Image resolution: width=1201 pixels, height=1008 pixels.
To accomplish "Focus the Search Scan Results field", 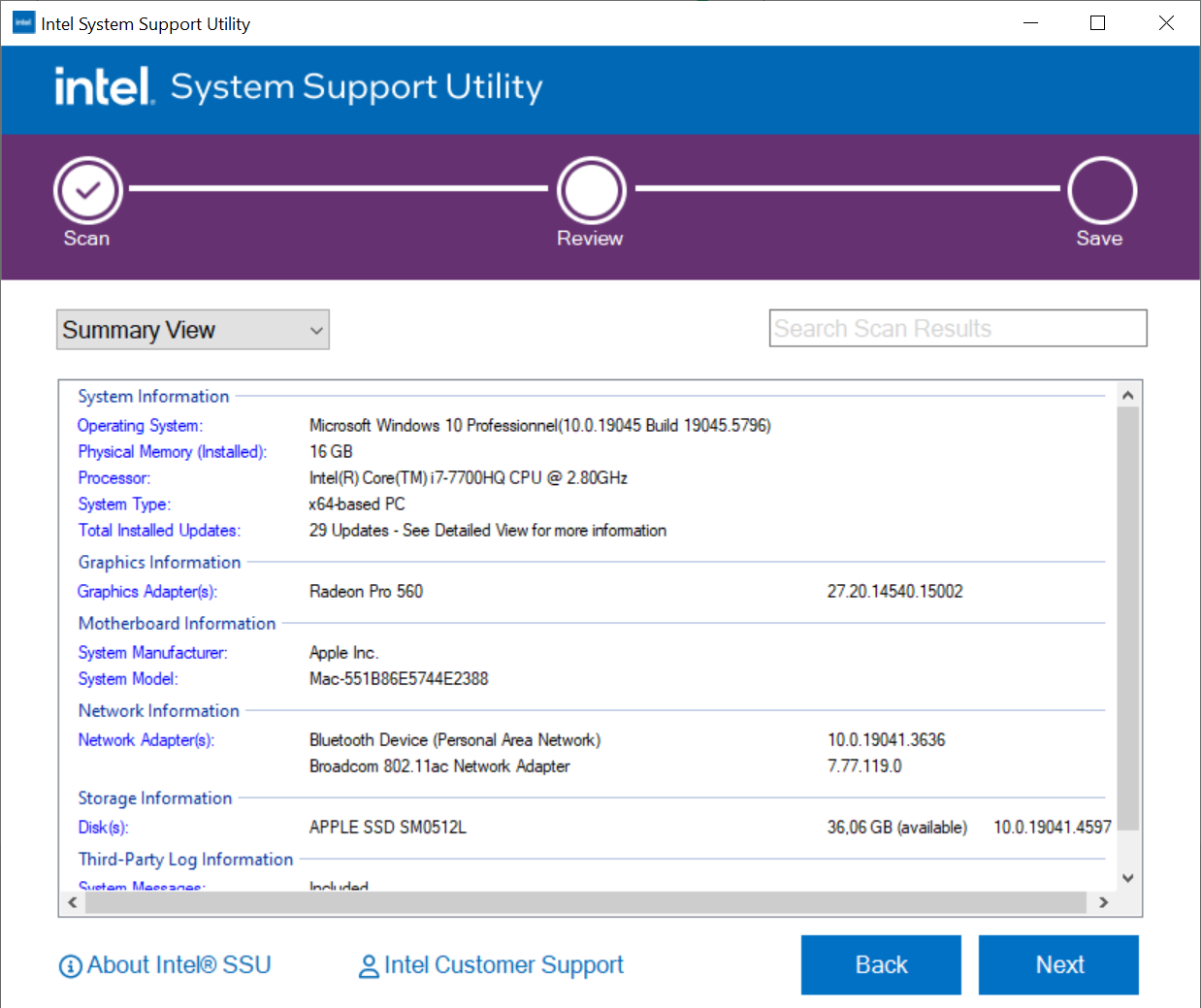I will (x=958, y=328).
